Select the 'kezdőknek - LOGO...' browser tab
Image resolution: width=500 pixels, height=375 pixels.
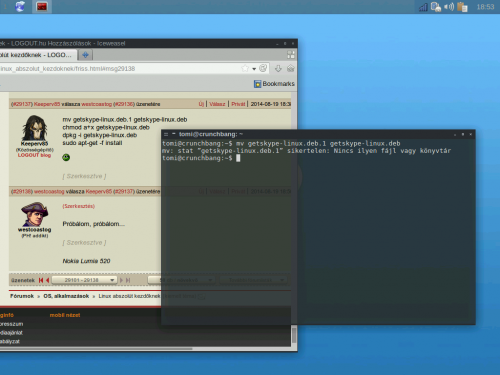tap(37, 55)
